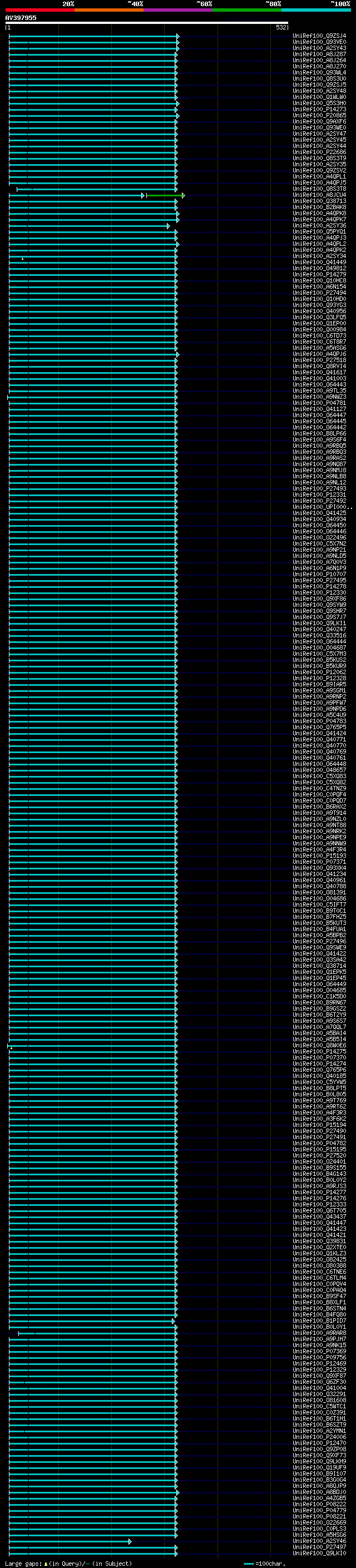The height and width of the screenshot is (1568, 356).
Task: Click label UniRef100_Q41425
Action: pos(319,513)
